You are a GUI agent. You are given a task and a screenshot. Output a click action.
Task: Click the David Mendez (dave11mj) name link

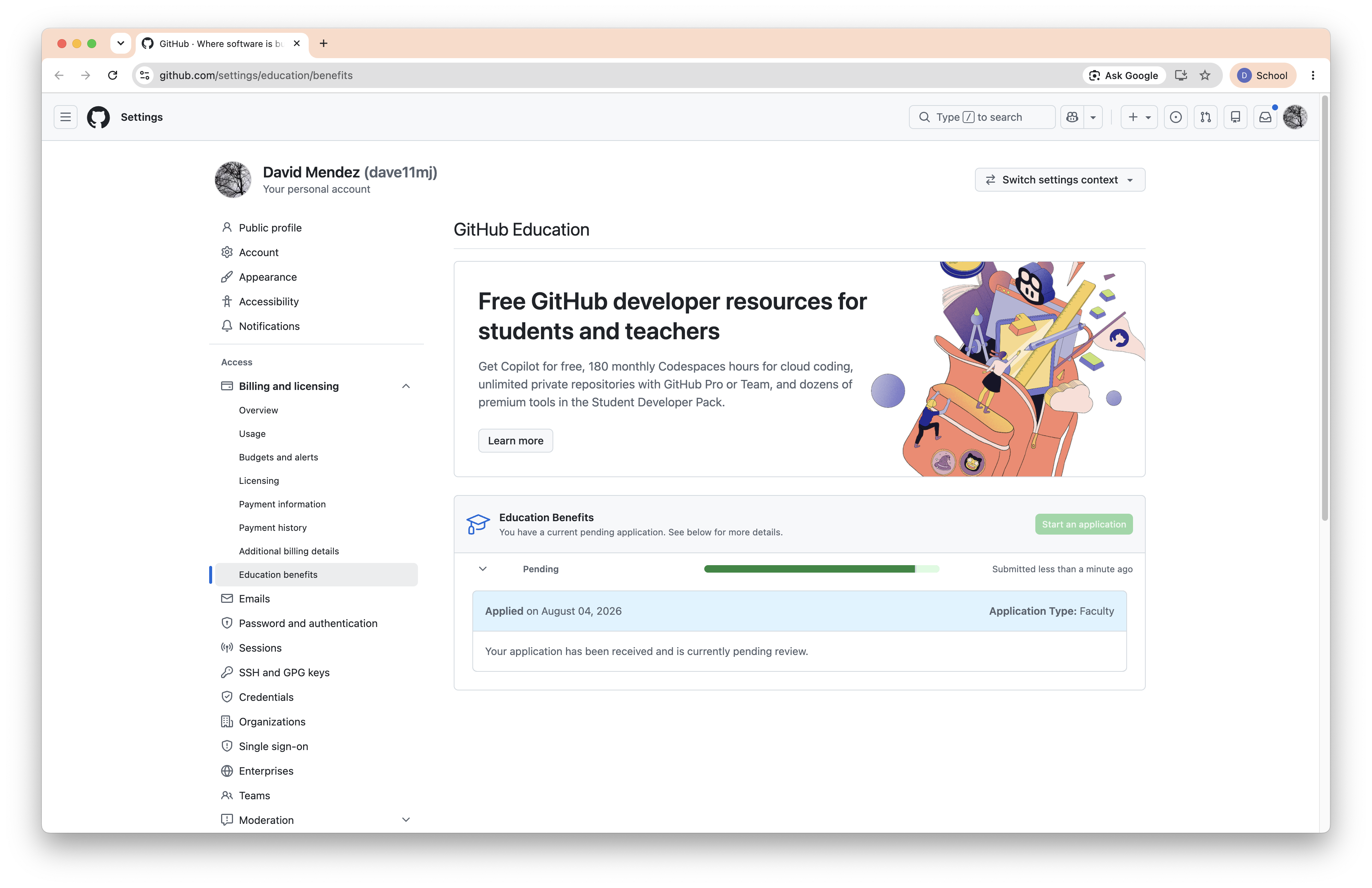pos(350,172)
